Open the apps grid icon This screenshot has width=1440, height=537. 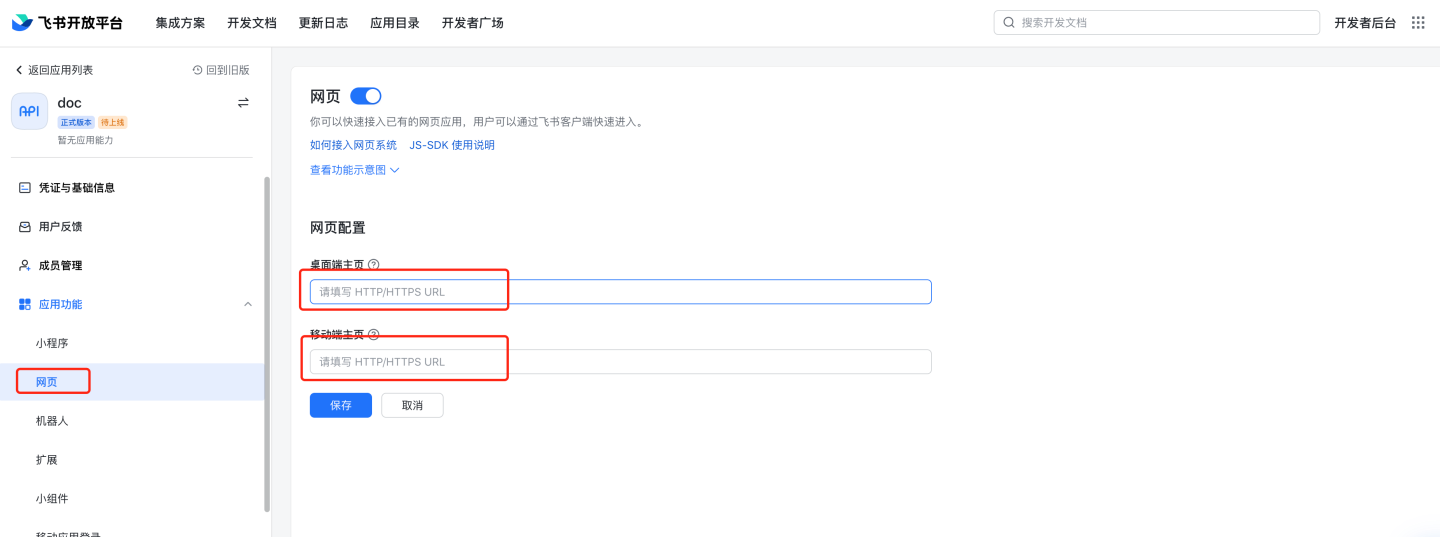pyautogui.click(x=1418, y=23)
